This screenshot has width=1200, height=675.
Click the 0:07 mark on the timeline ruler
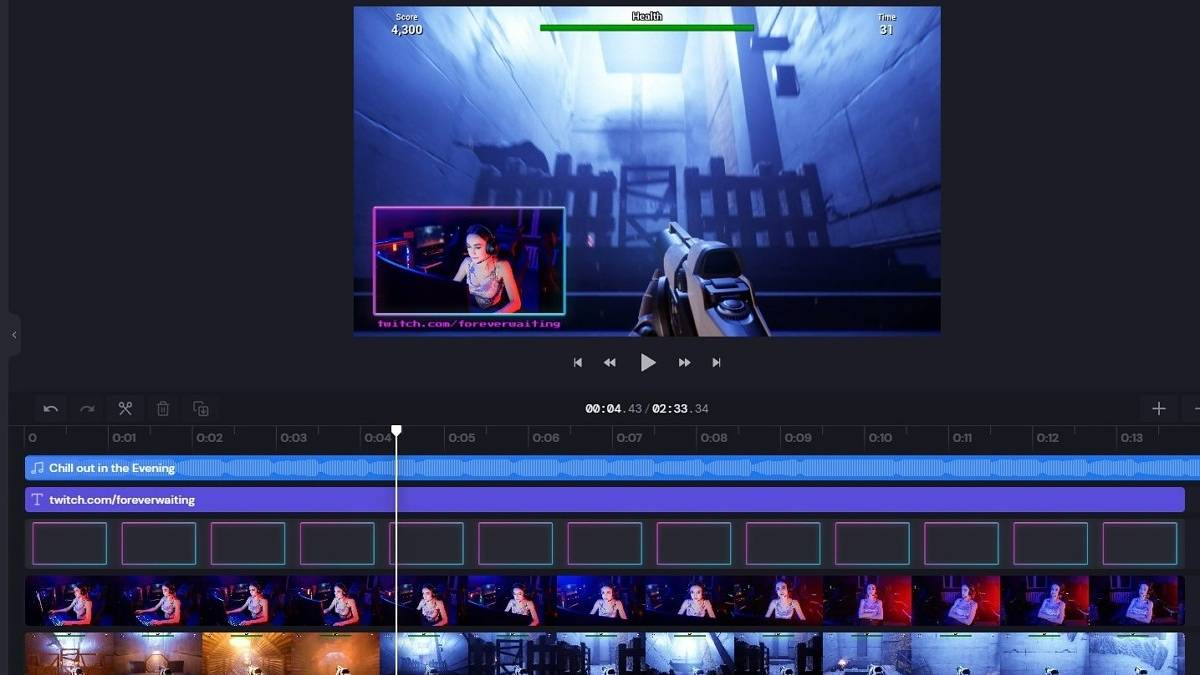pyautogui.click(x=630, y=437)
